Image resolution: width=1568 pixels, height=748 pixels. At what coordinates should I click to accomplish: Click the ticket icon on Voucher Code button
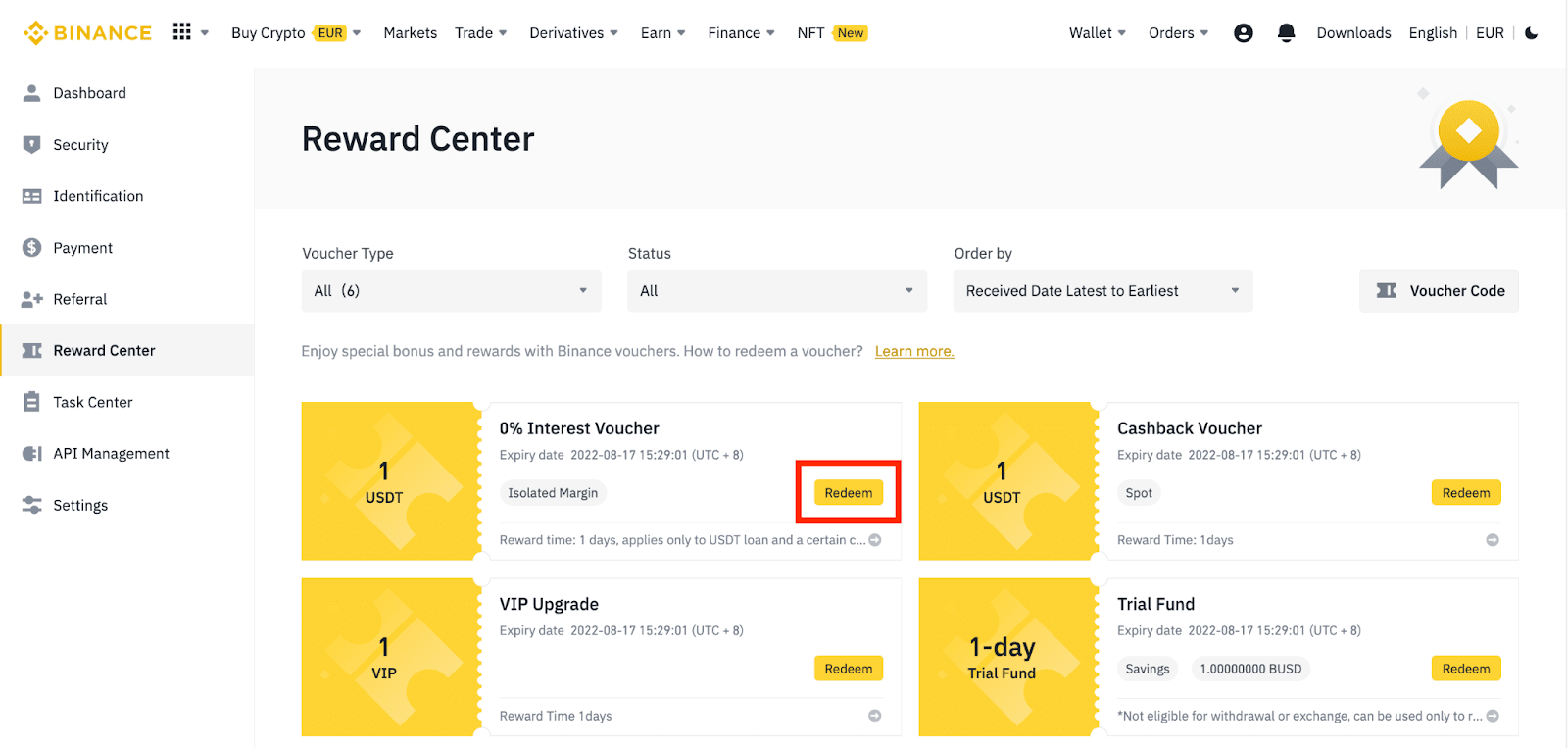pos(1387,291)
